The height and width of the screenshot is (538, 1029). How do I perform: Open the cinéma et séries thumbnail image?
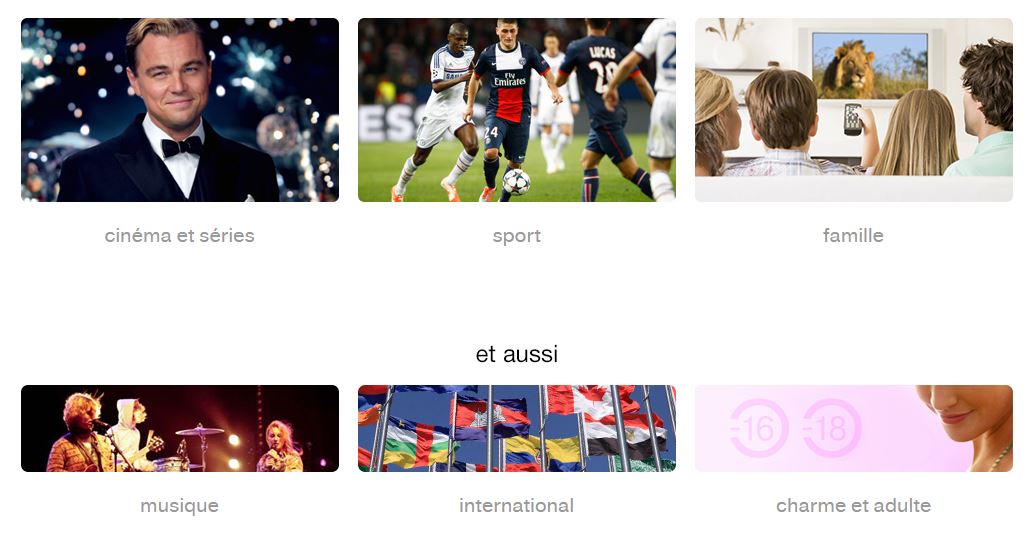tap(180, 110)
